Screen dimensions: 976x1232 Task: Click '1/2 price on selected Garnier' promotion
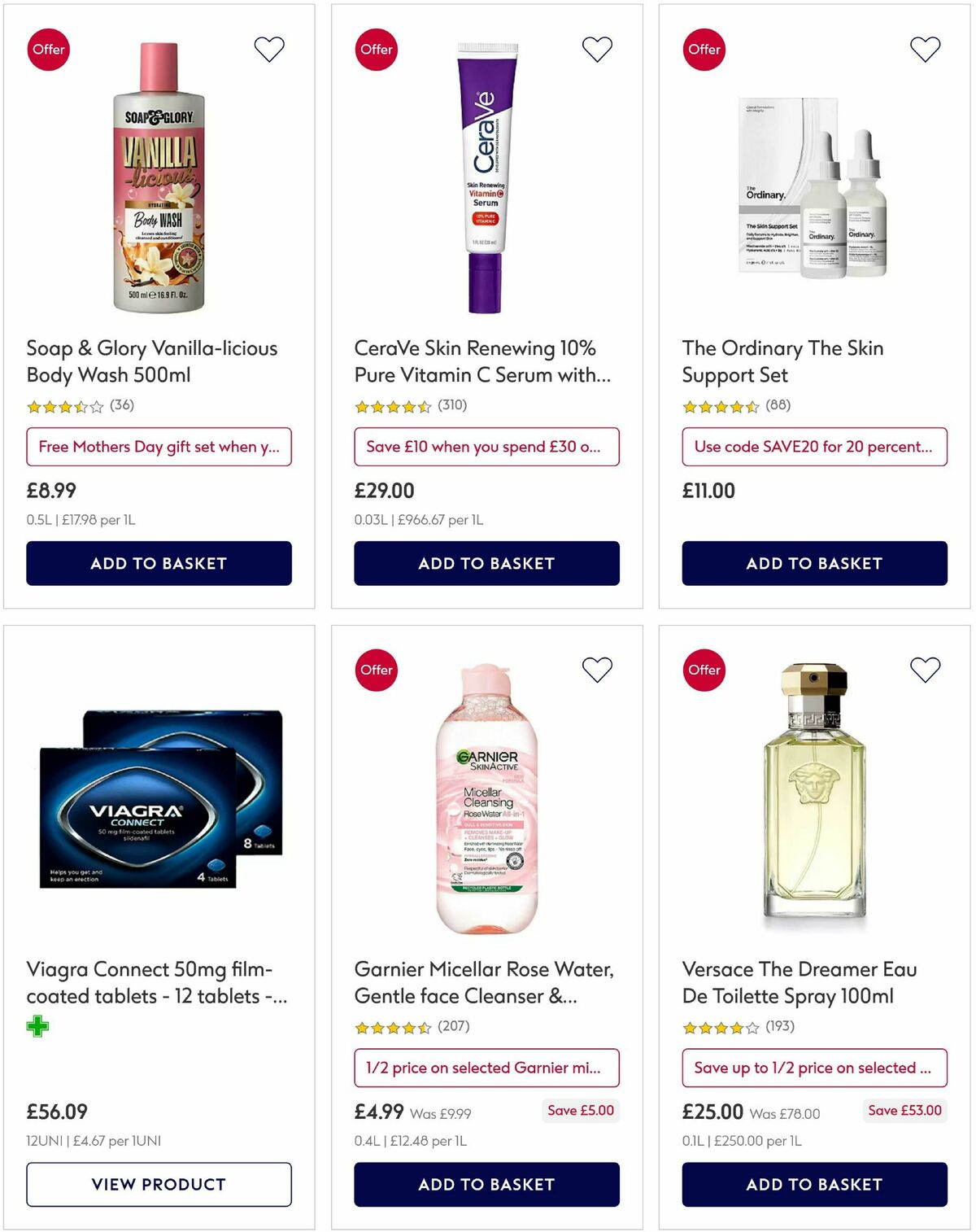486,1068
